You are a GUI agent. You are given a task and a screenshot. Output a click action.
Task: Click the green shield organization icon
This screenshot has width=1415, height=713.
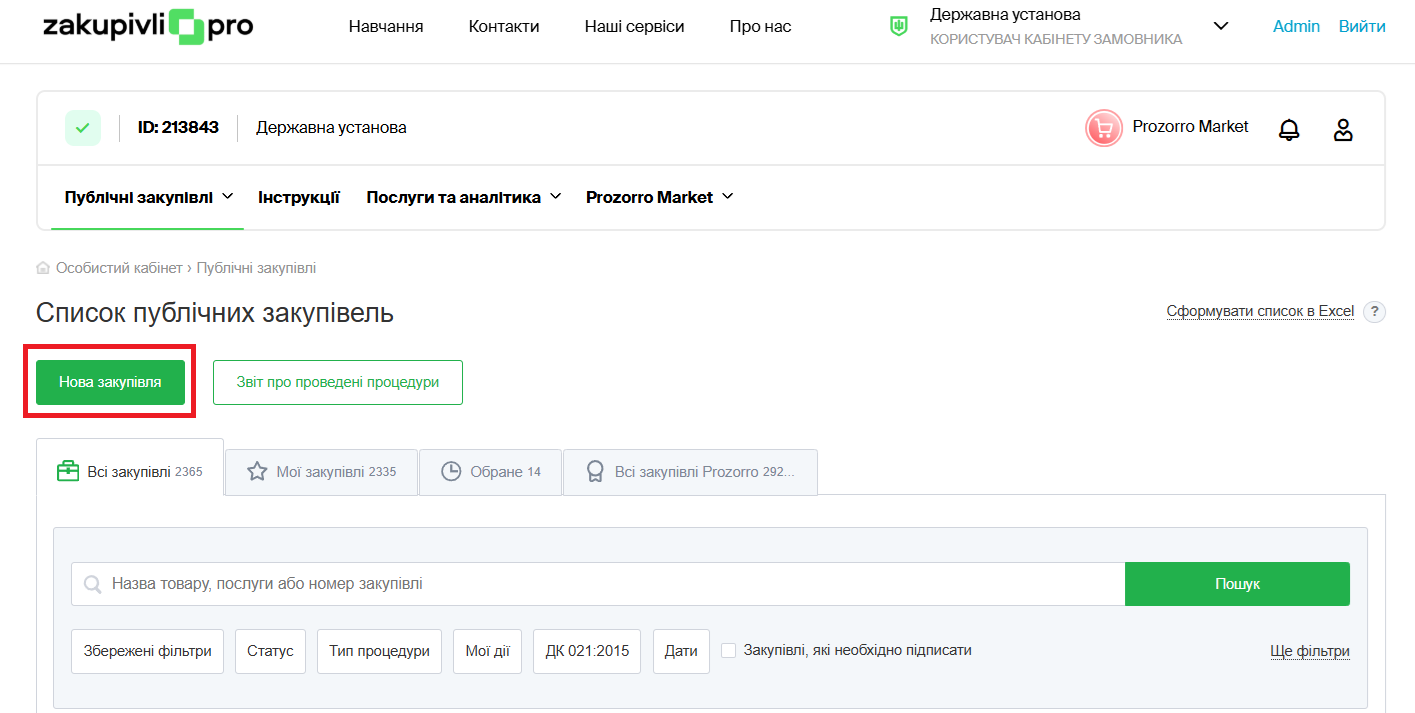898,27
